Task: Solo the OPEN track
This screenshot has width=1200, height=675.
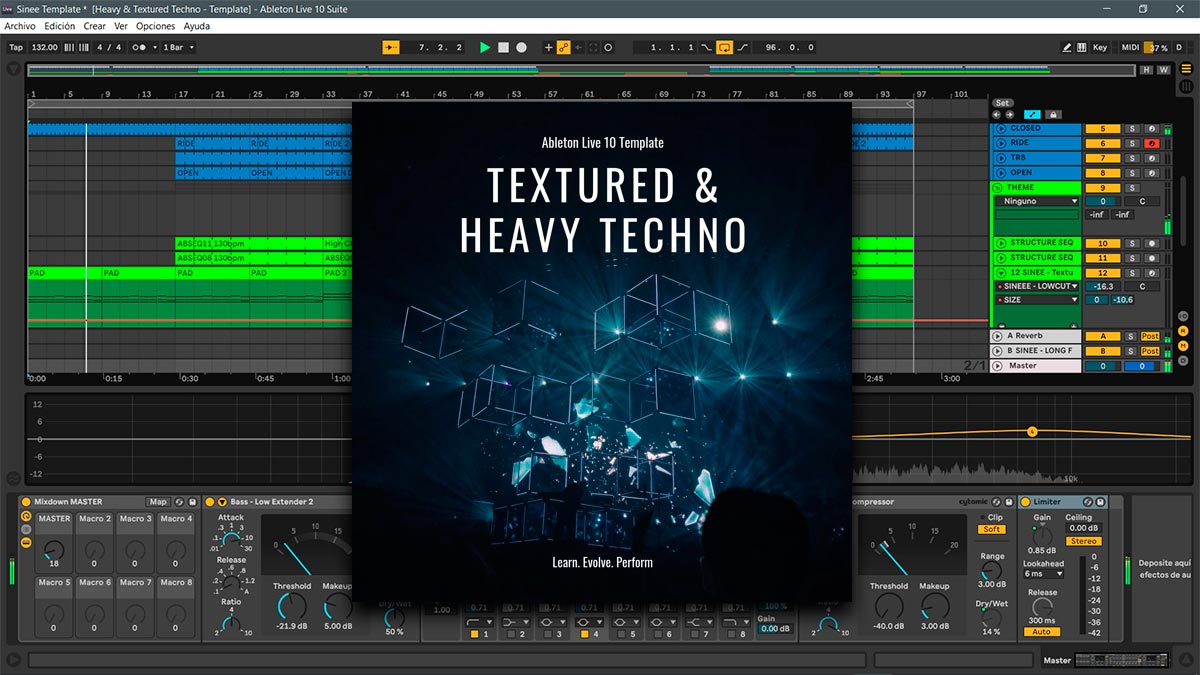Action: tap(1132, 172)
